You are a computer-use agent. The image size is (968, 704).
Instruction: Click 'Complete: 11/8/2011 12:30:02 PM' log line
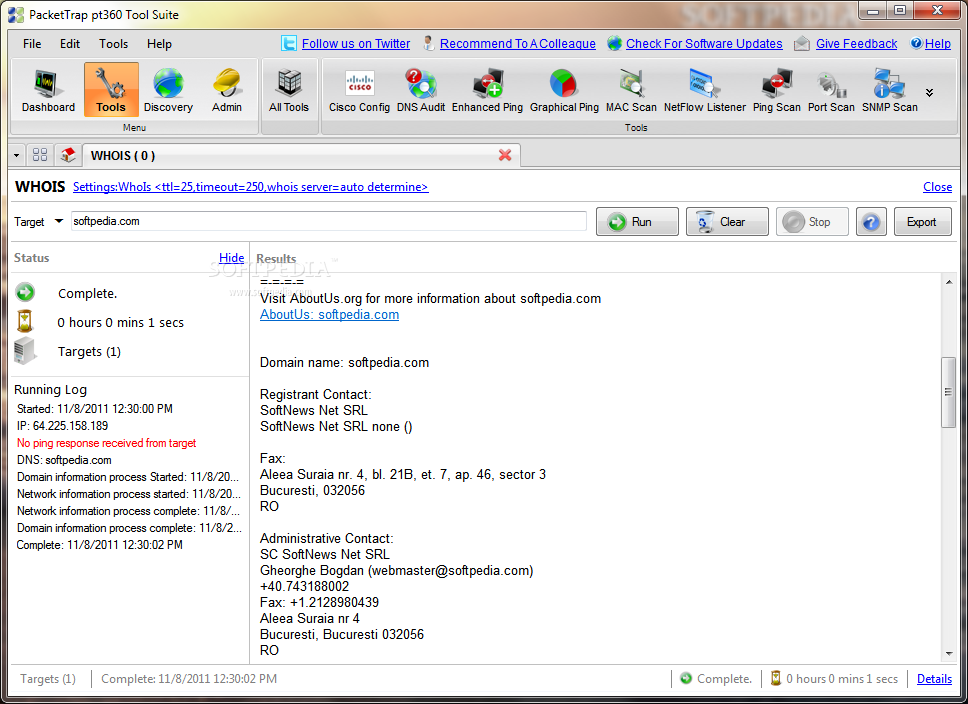point(99,545)
